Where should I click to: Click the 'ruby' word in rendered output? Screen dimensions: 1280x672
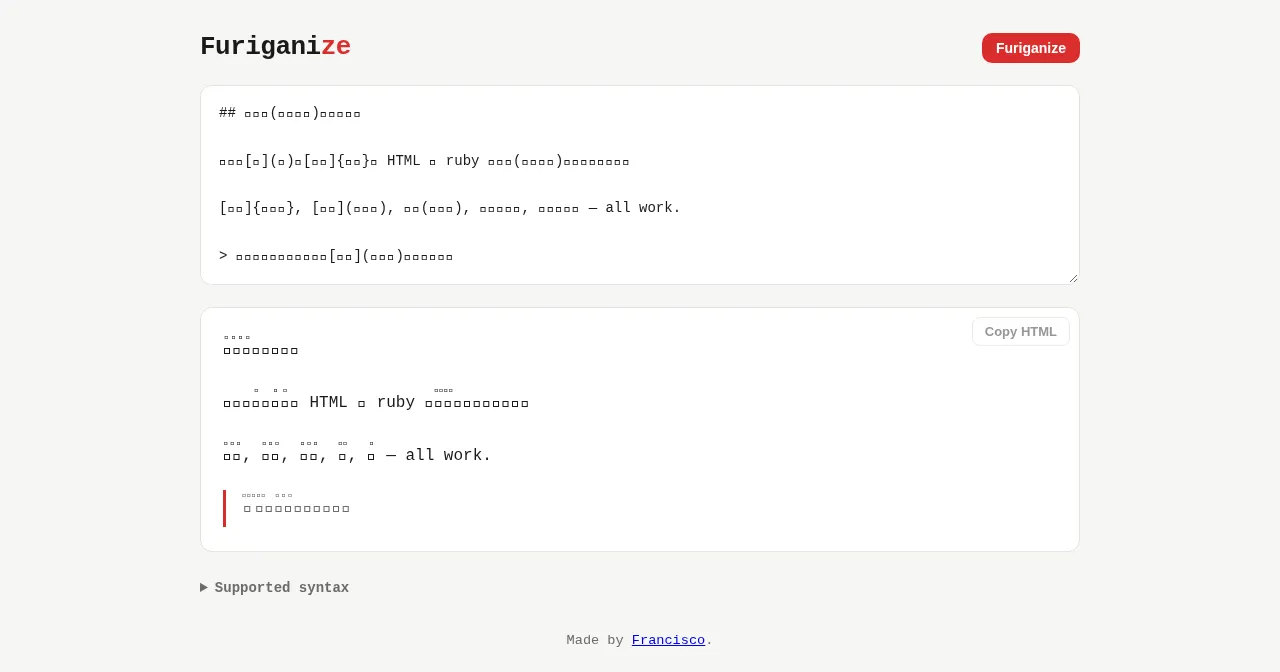[x=396, y=403]
